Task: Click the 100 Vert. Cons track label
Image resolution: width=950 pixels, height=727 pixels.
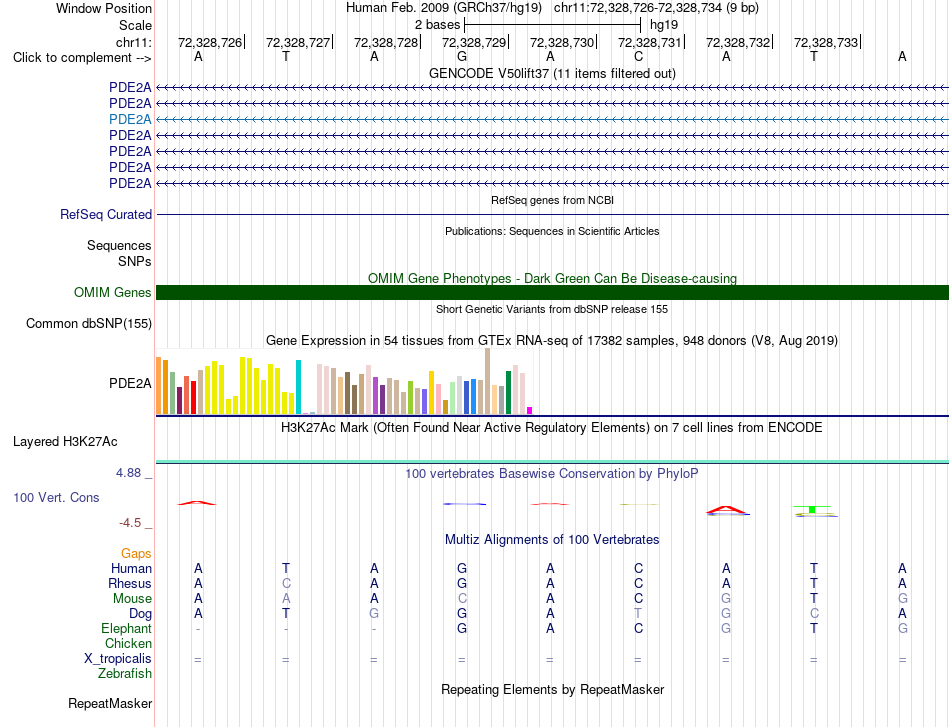Action: [56, 497]
